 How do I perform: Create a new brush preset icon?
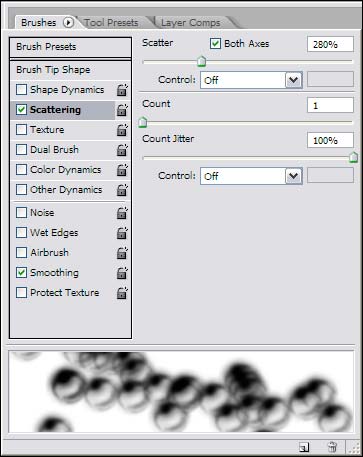[x=304, y=447]
